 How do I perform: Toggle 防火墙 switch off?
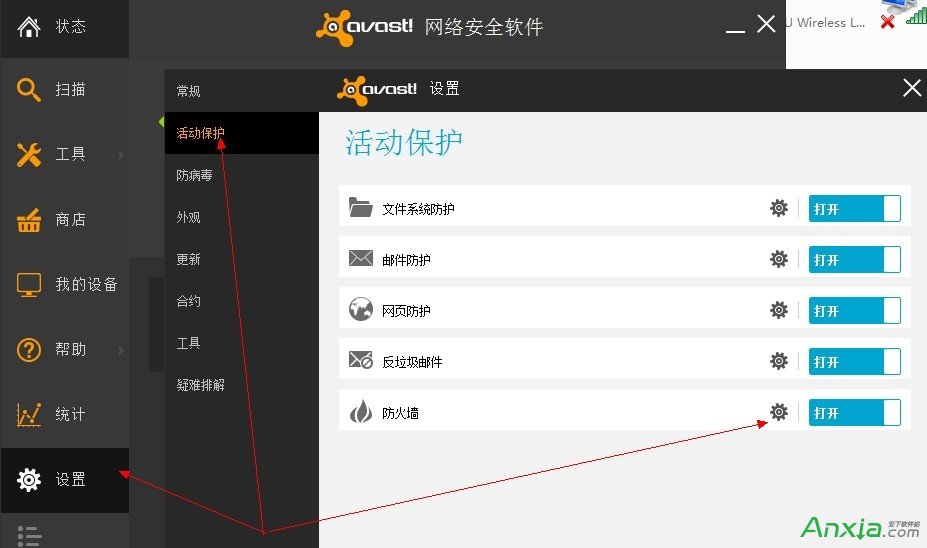click(x=854, y=411)
